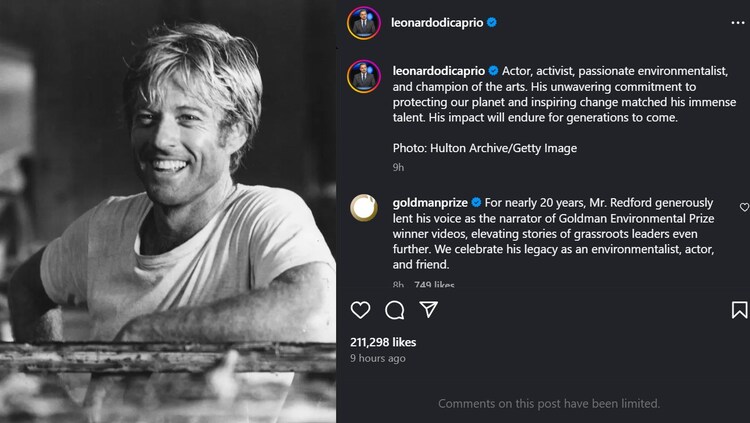Click the '9 hours ago' post timestamp
This screenshot has height=423, width=750.
(x=377, y=358)
